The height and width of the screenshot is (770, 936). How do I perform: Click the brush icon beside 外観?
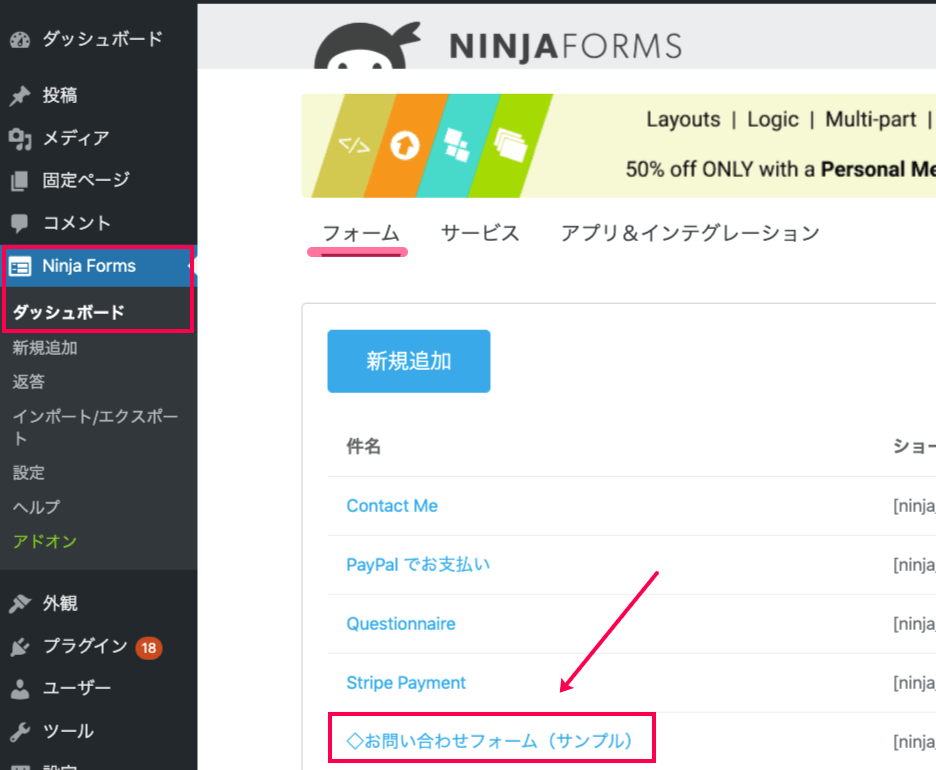20,603
